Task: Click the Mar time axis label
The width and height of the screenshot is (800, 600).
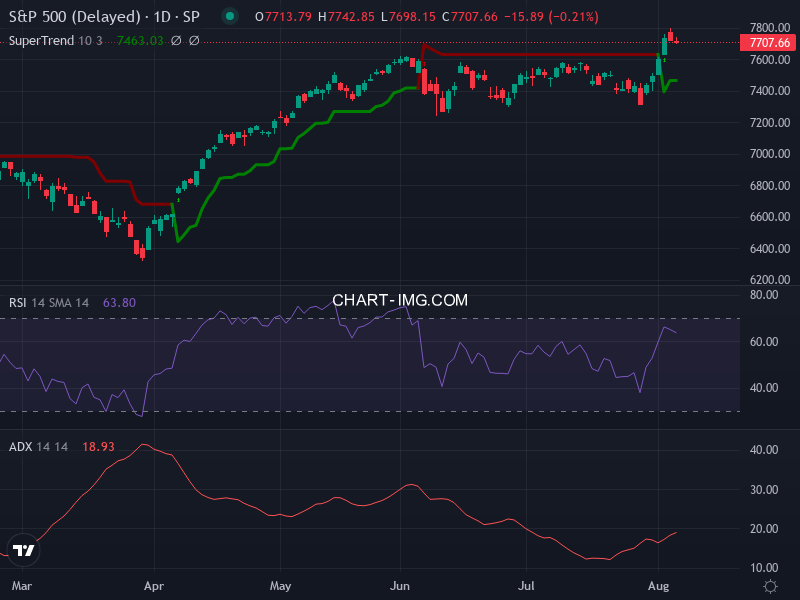Action: [21, 586]
